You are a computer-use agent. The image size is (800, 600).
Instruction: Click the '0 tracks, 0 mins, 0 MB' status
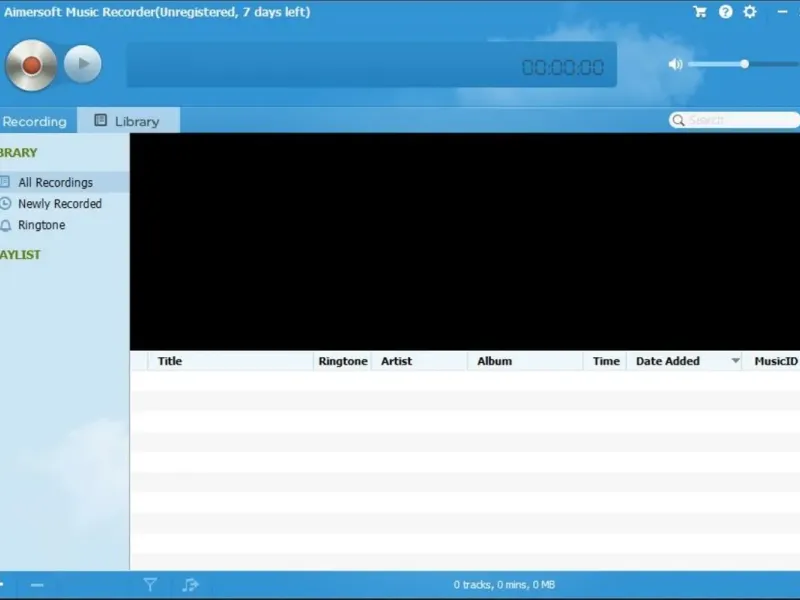(504, 585)
